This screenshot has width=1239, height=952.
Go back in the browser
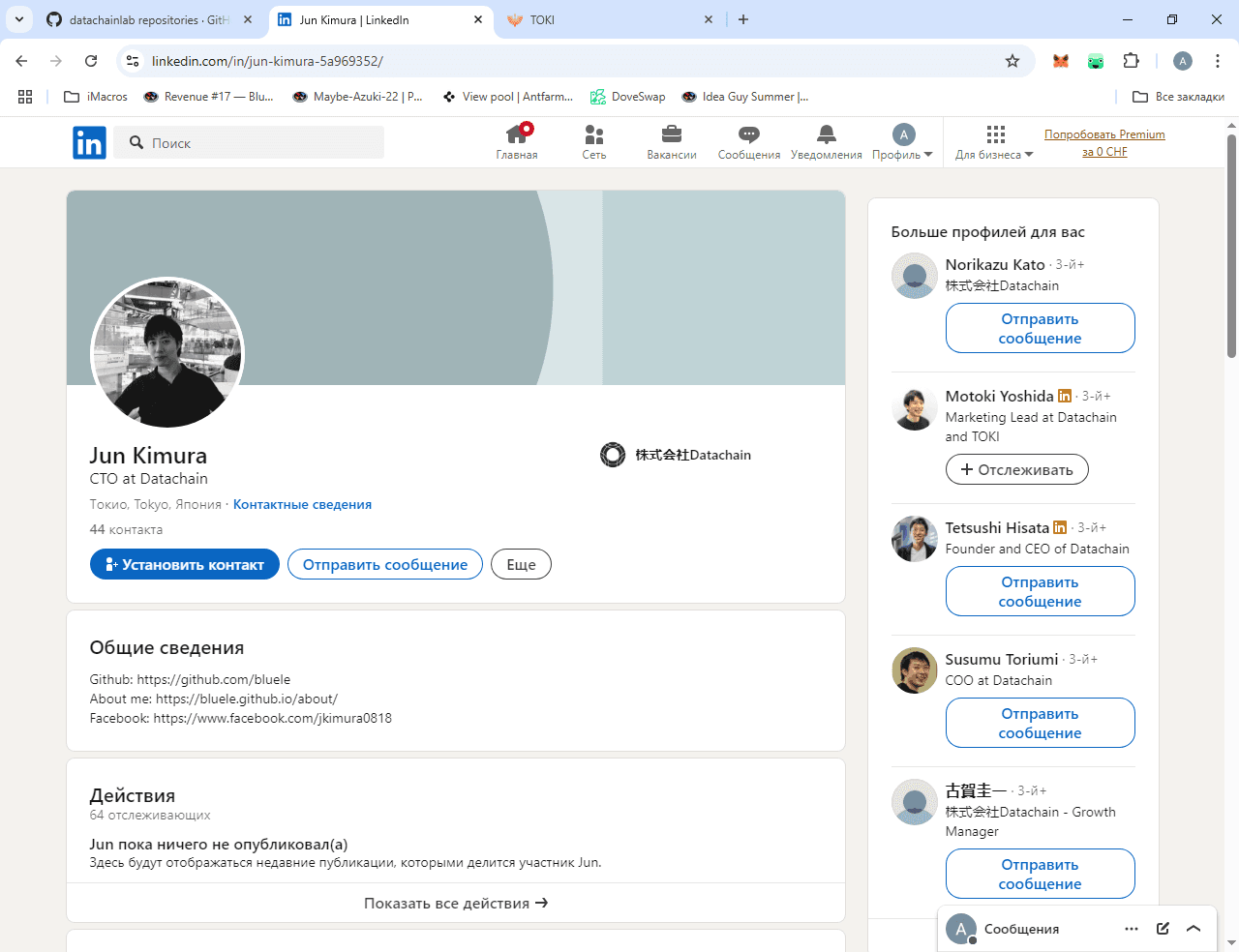click(x=21, y=61)
